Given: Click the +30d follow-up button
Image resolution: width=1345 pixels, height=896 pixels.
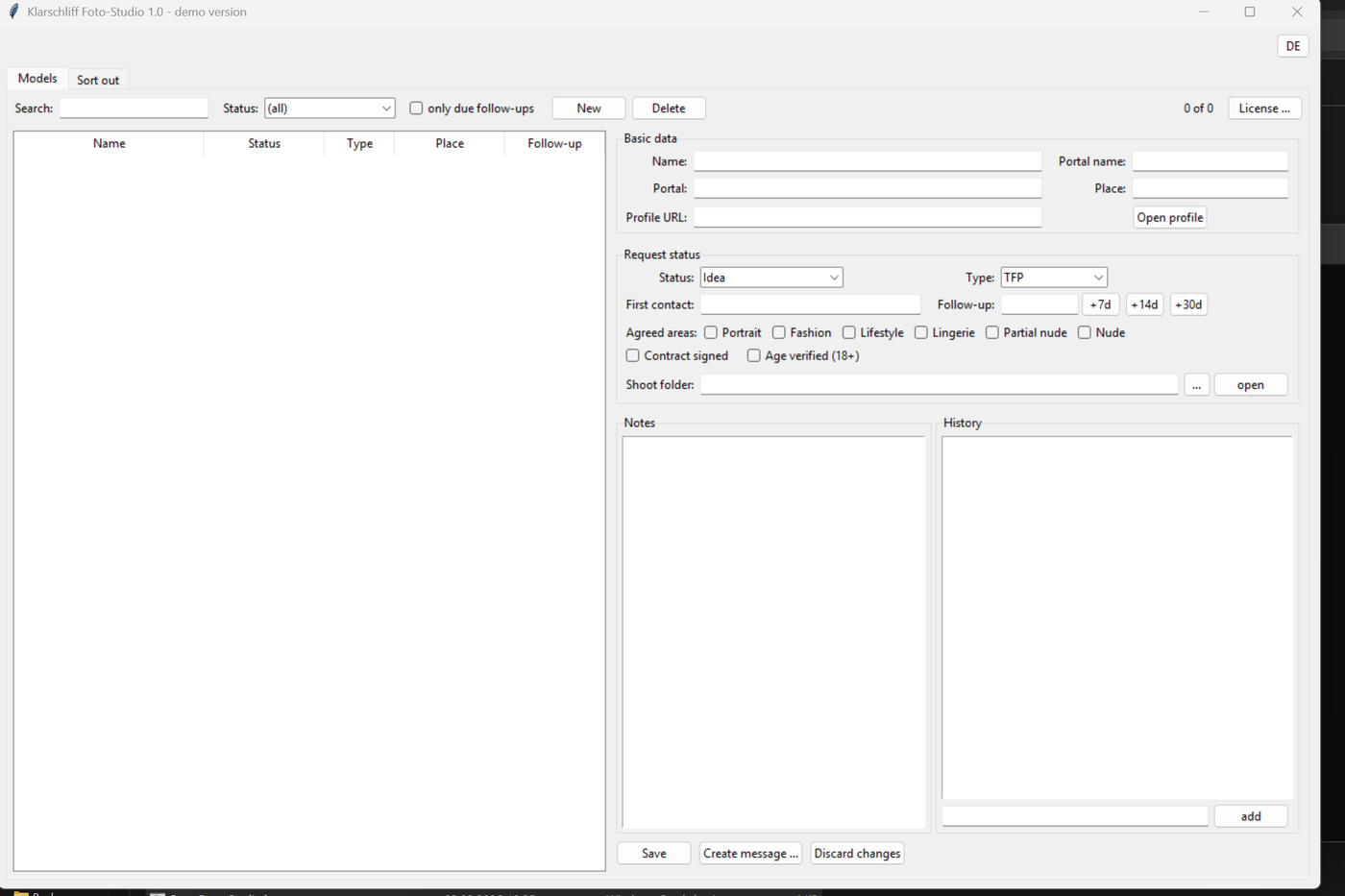Looking at the screenshot, I should tap(1188, 304).
